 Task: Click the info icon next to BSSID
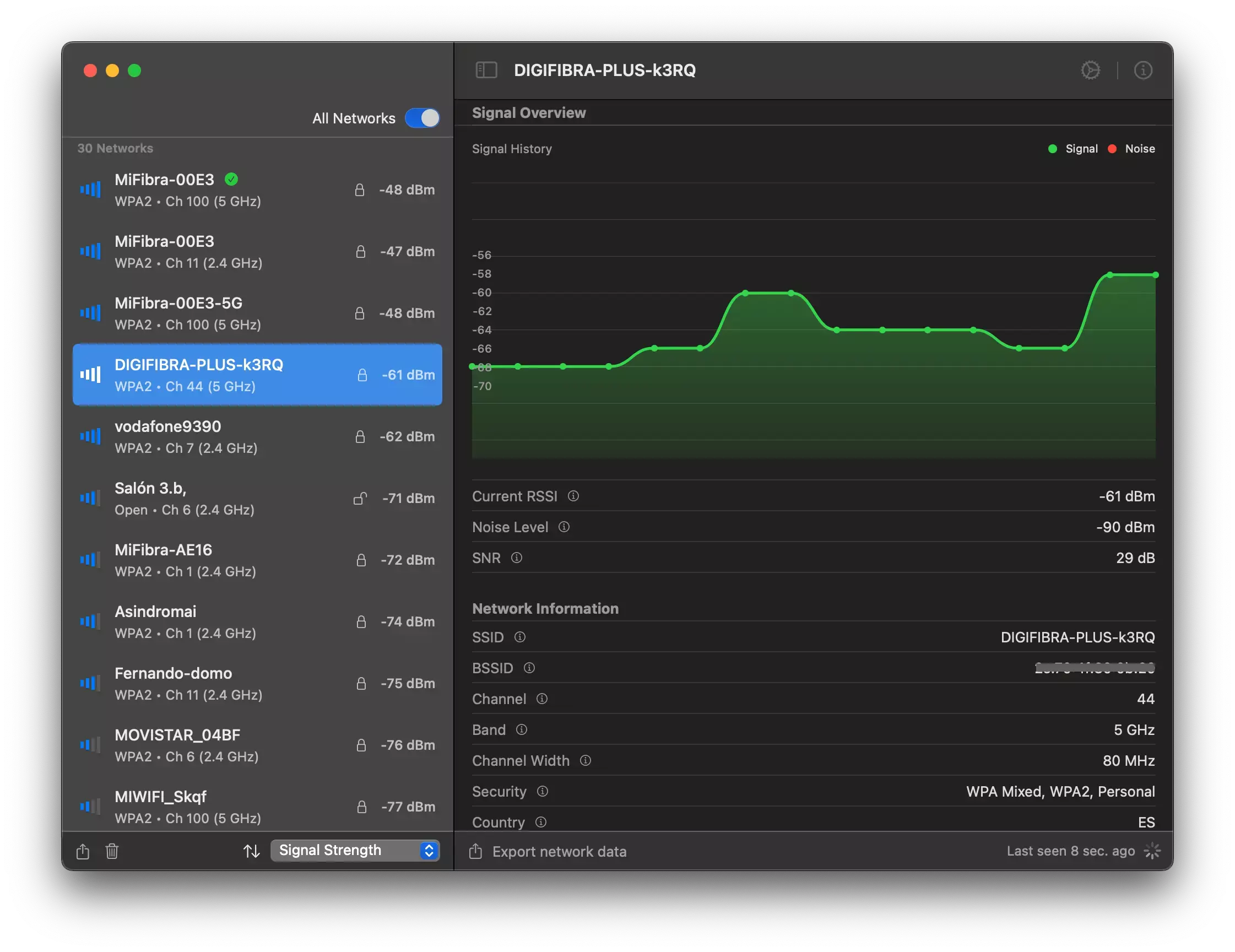click(529, 668)
